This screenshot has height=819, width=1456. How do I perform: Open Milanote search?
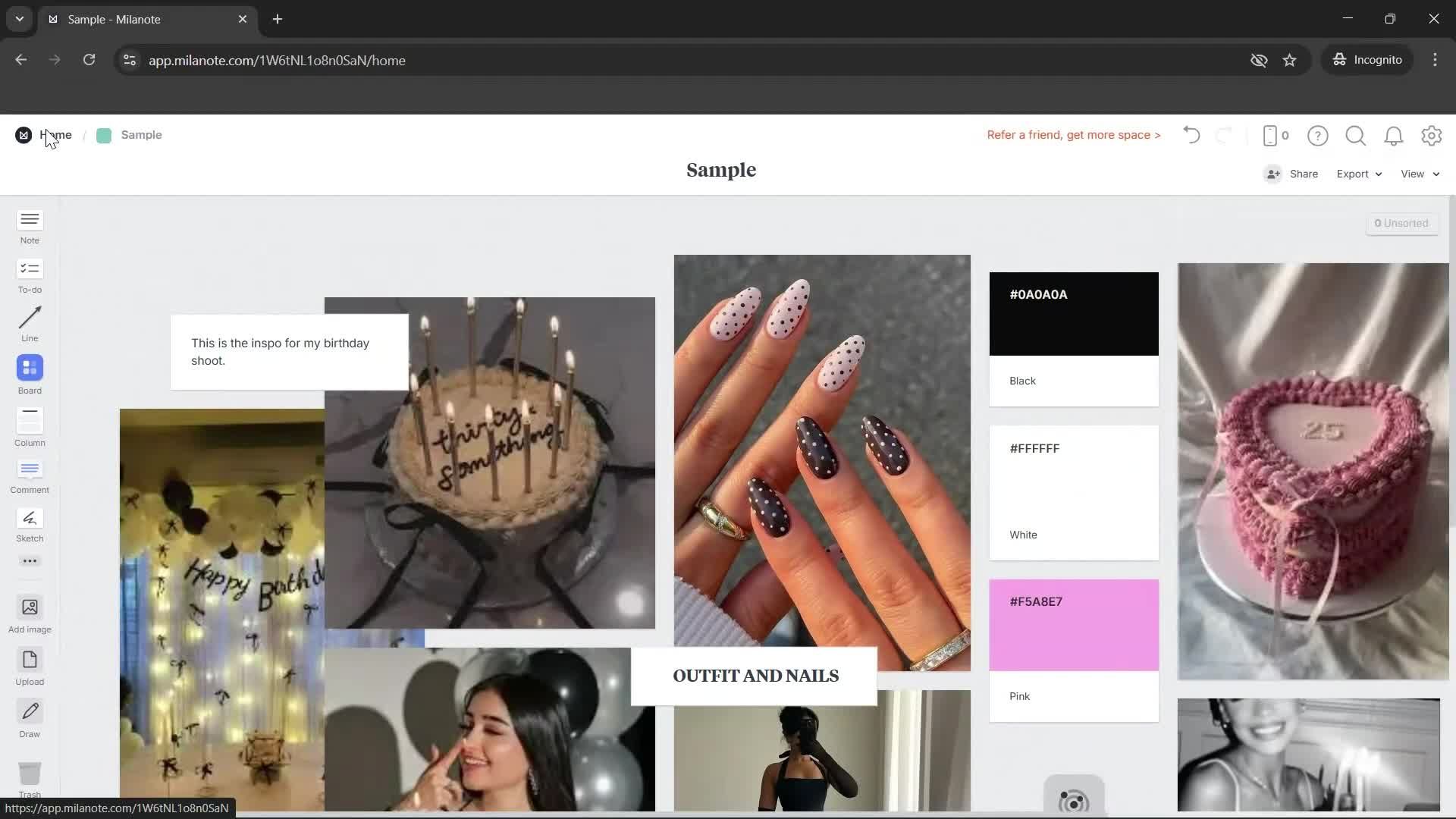(1355, 135)
